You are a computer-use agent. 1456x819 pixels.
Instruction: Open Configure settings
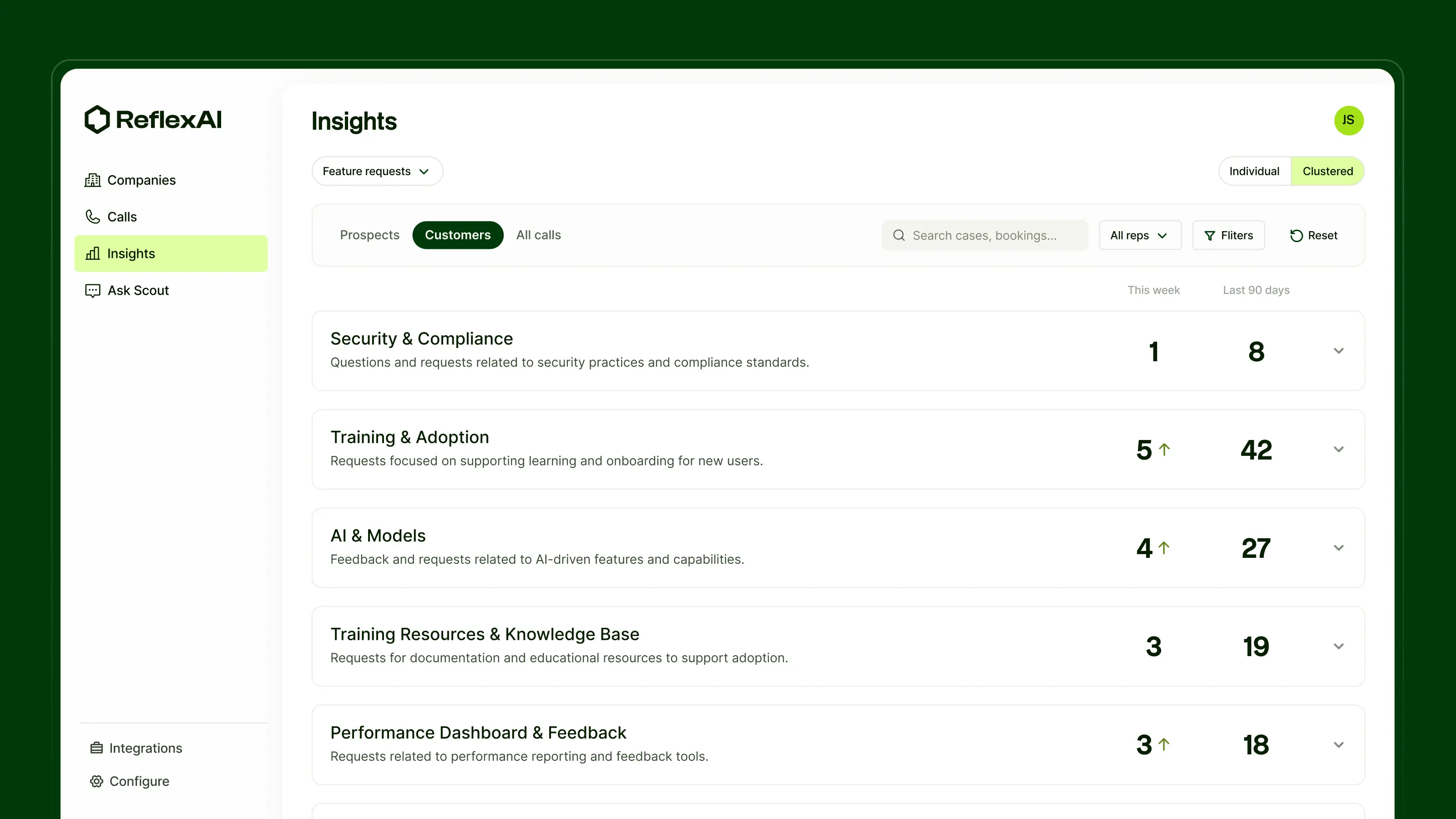click(129, 781)
